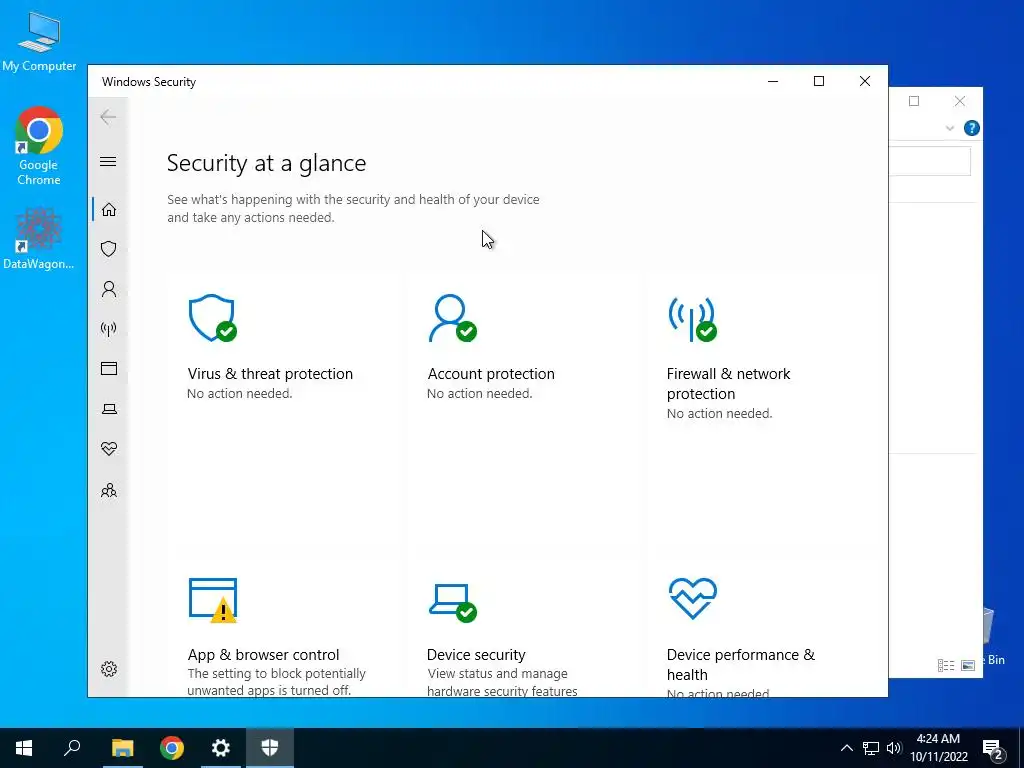Open Virus & threat protection heading

pos(270,374)
